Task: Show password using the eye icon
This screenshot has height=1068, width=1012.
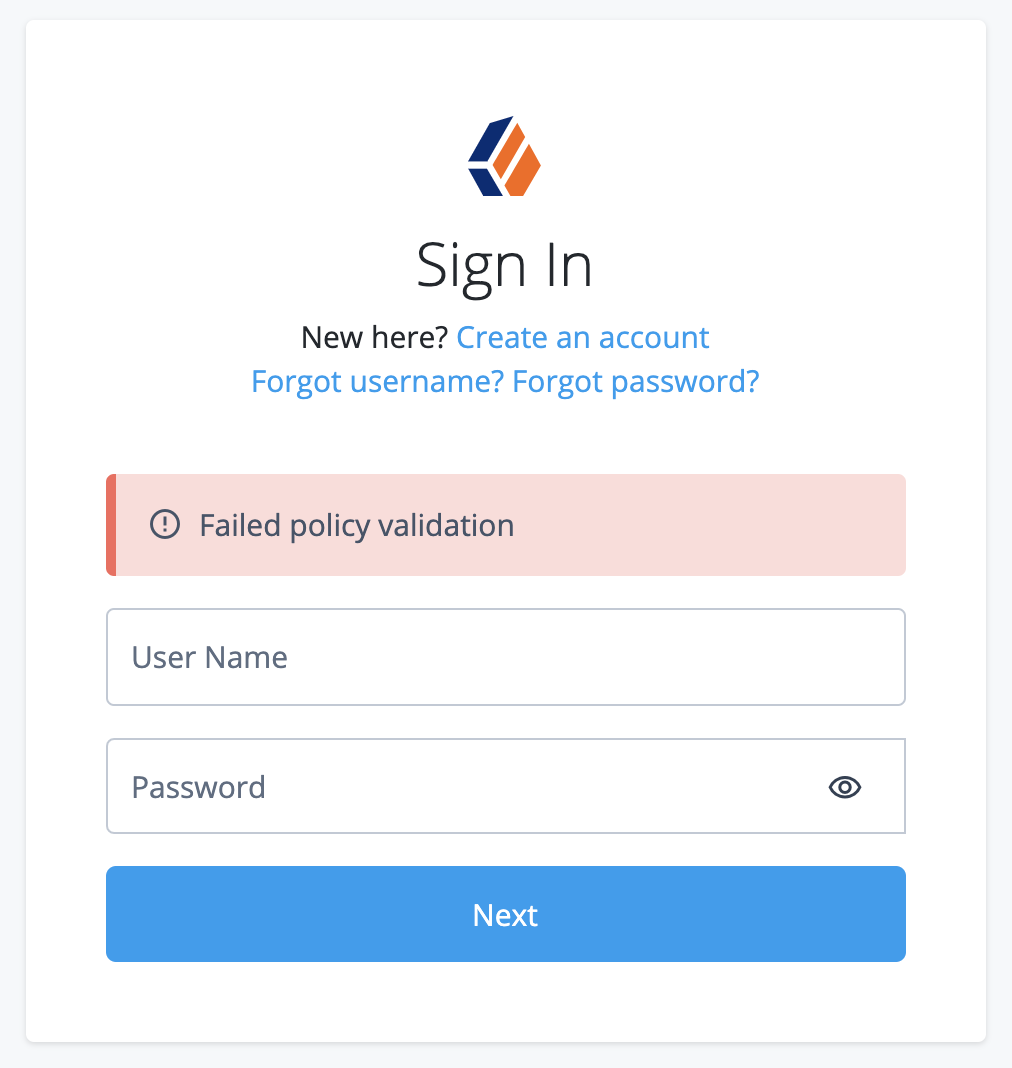Action: 845,787
